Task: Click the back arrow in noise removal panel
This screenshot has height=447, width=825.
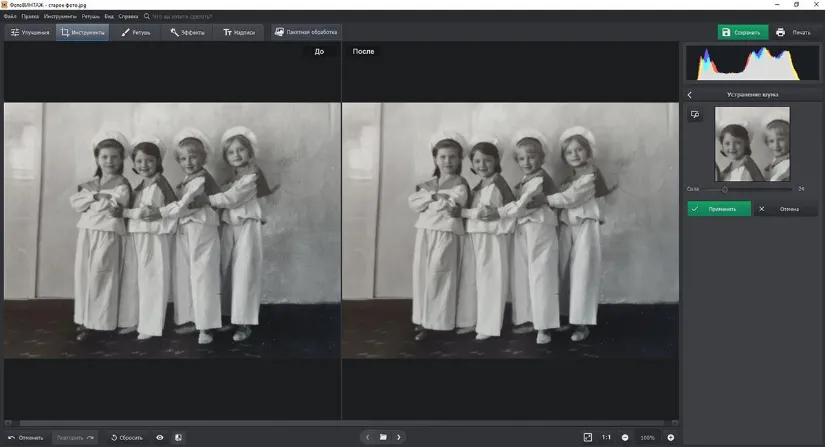Action: tap(690, 95)
